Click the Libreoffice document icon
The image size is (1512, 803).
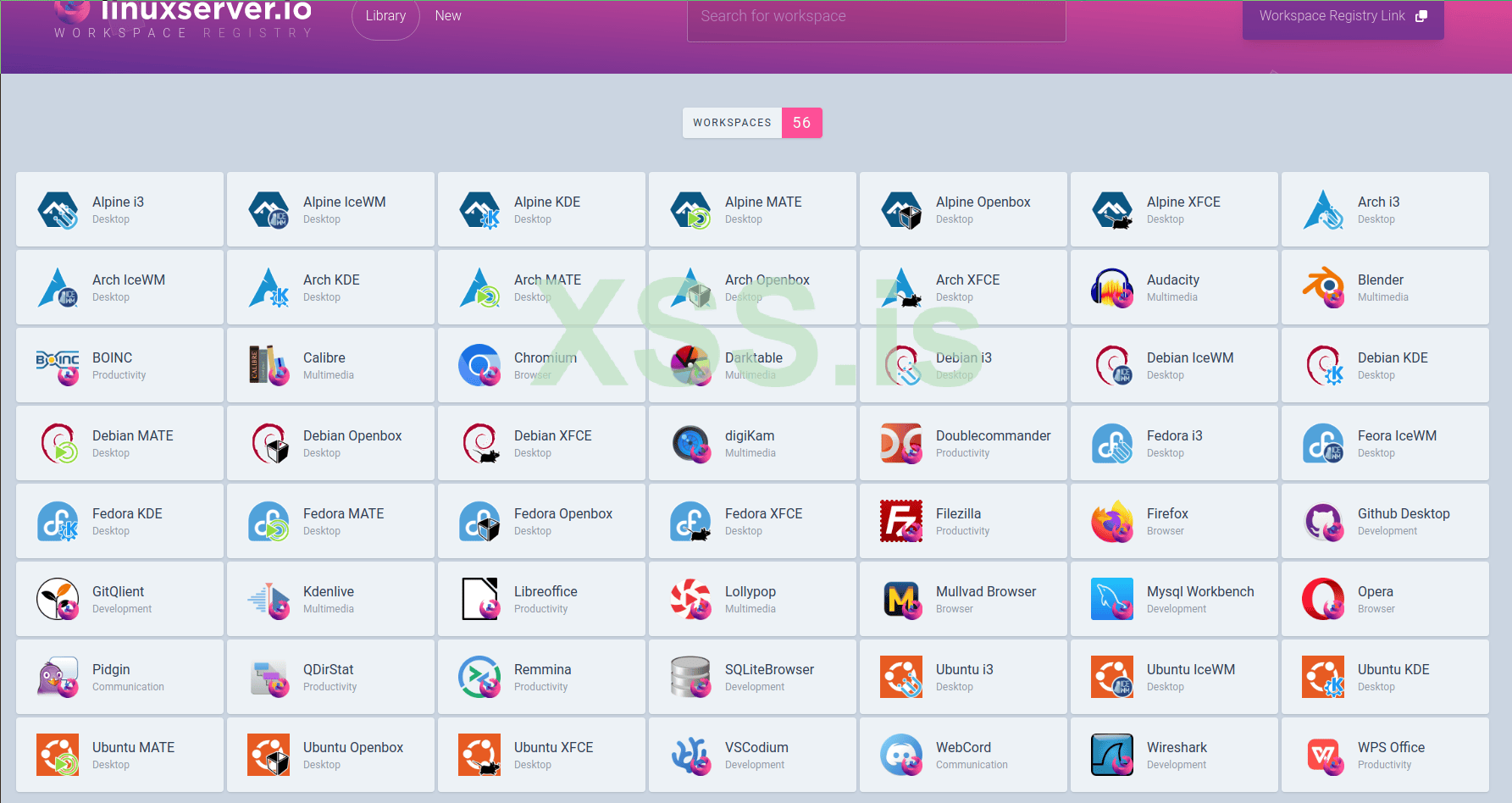[480, 600]
